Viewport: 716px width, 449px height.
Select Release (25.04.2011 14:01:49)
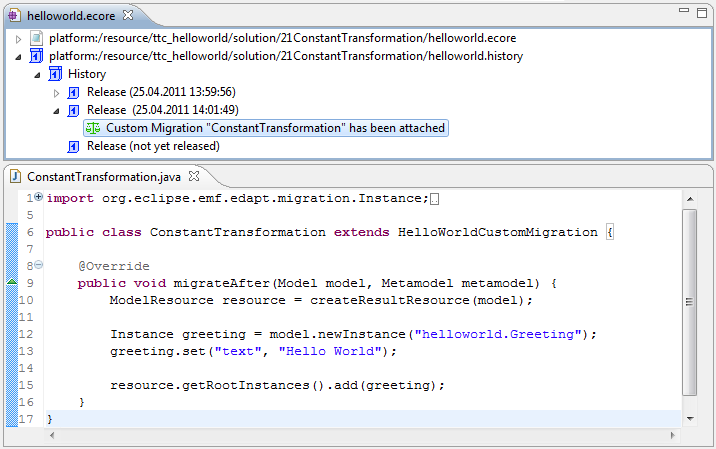[x=163, y=110]
